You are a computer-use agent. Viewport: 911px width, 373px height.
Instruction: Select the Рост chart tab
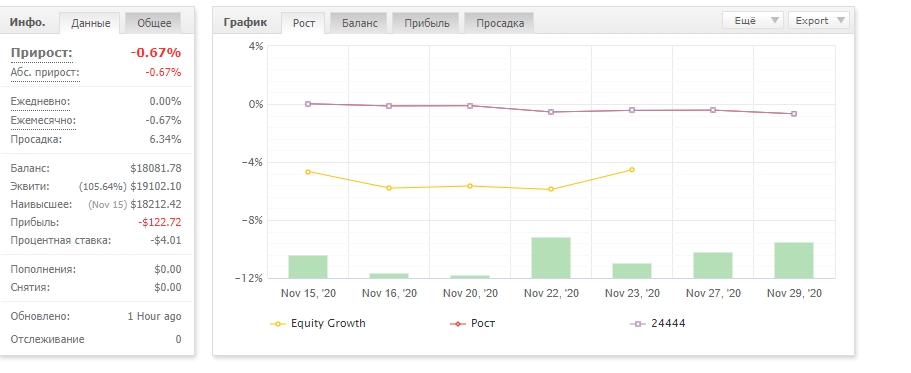point(304,23)
